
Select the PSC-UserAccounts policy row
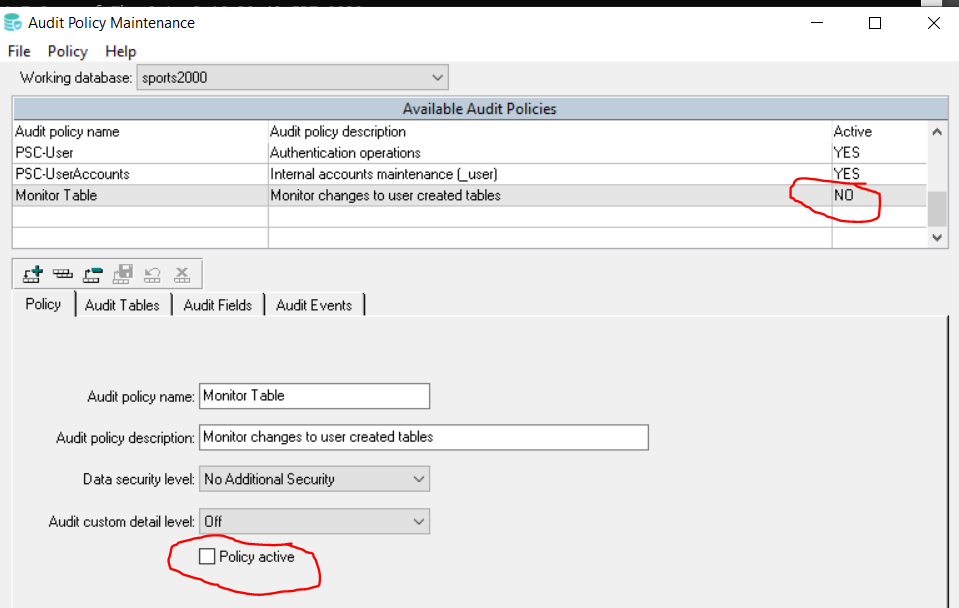pos(470,174)
